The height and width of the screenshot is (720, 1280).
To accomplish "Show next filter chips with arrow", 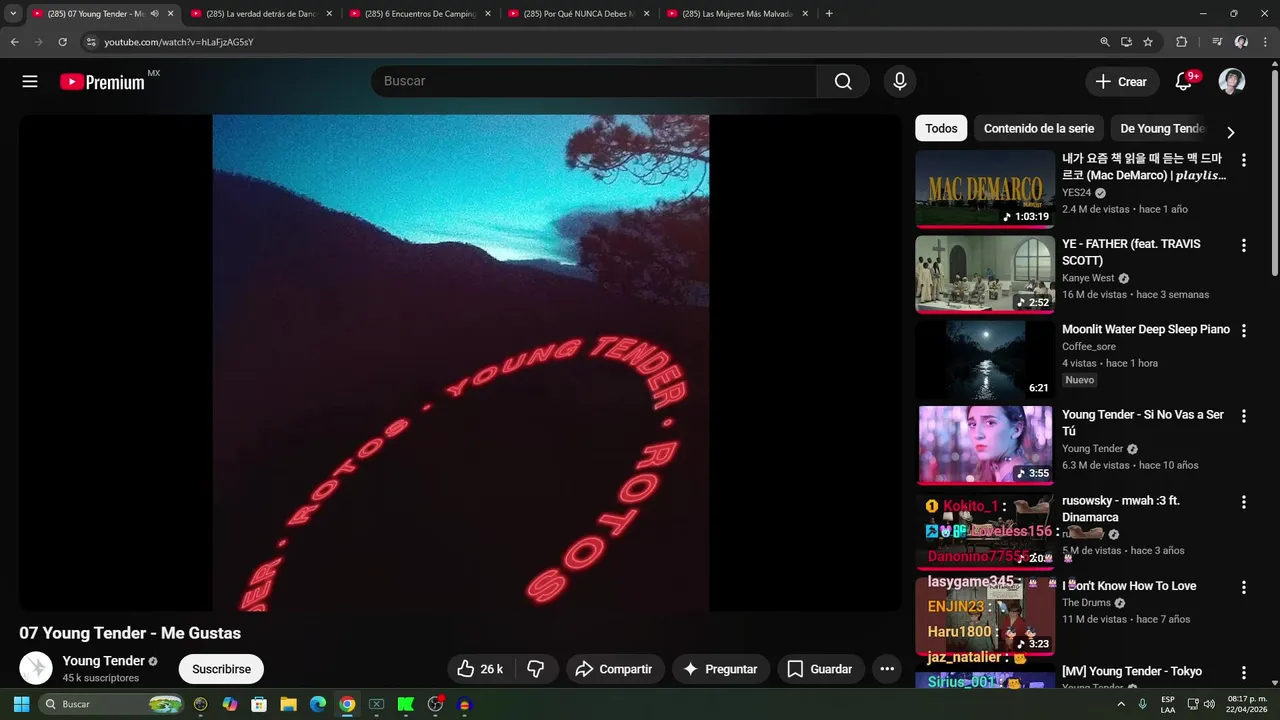I will tap(1230, 132).
